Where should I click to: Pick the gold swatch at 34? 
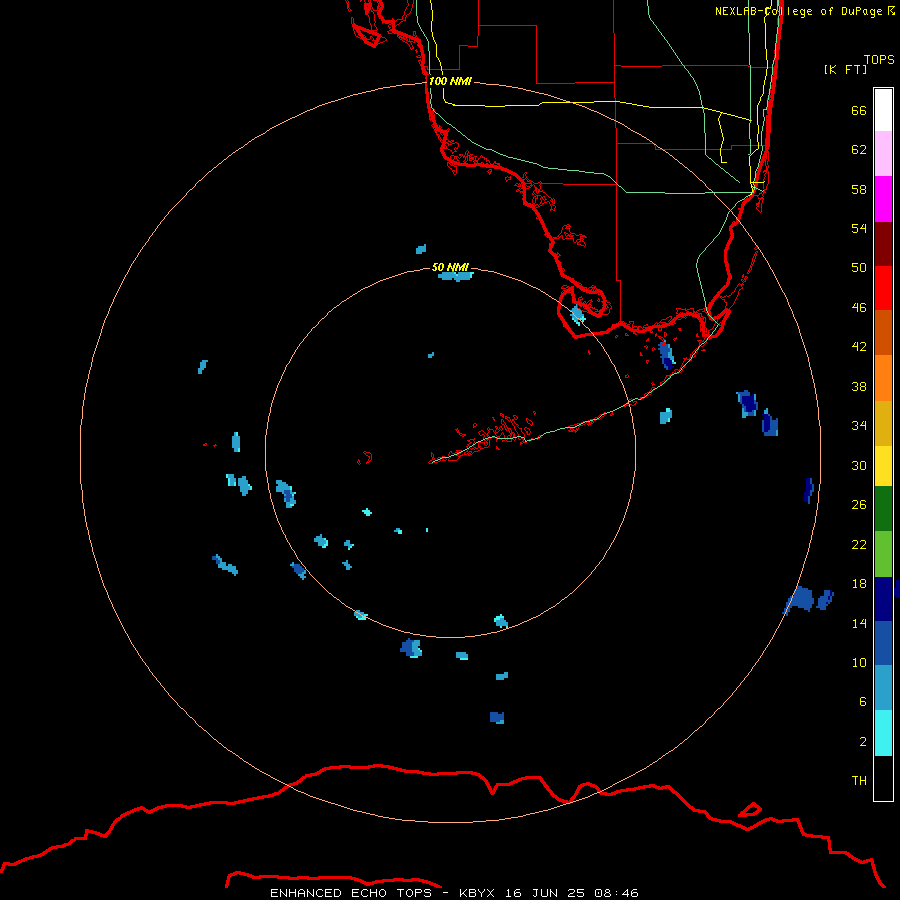(x=883, y=423)
